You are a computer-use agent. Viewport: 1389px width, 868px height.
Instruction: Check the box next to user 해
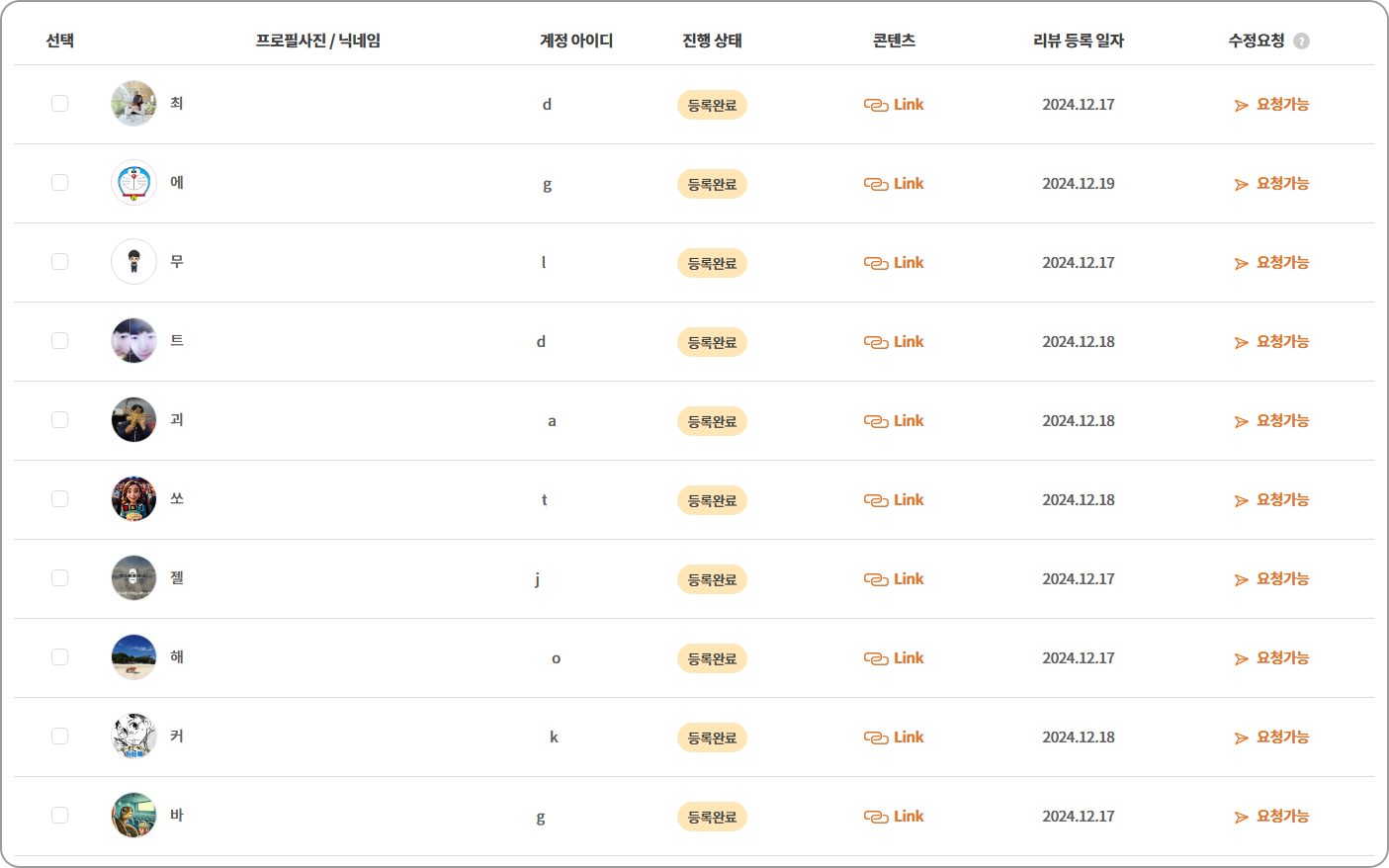60,657
